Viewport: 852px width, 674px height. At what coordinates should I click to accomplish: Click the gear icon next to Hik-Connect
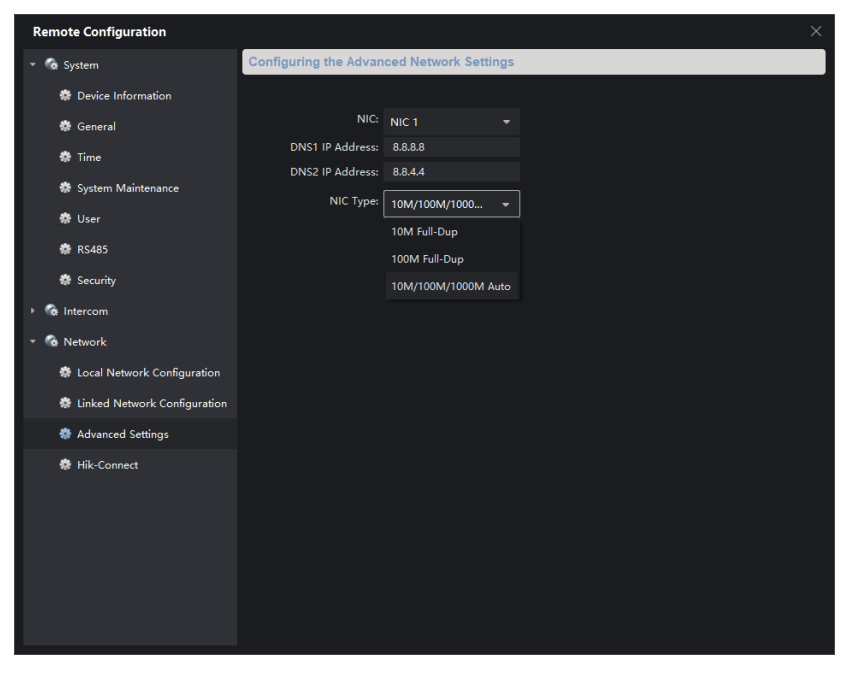point(66,465)
